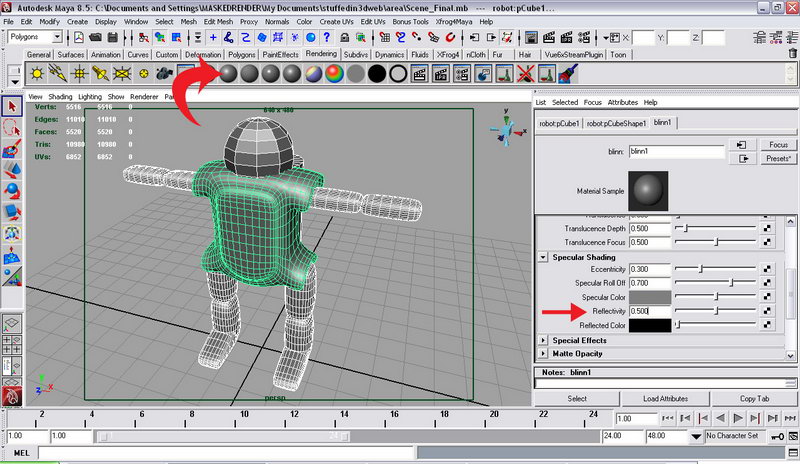The height and width of the screenshot is (464, 800).
Task: Click the Ambient Light sun shelf icon
Action: point(38,73)
